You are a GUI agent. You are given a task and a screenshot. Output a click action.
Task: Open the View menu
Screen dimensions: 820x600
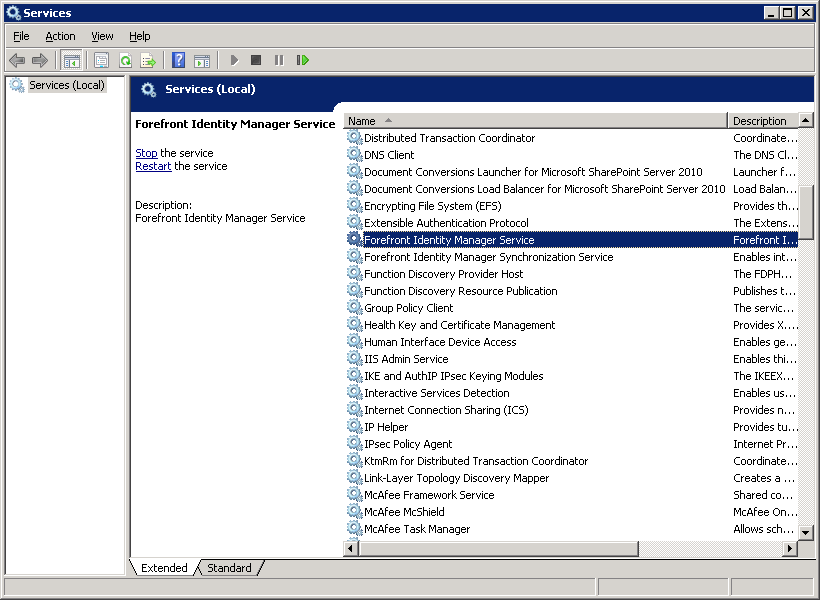pyautogui.click(x=102, y=36)
